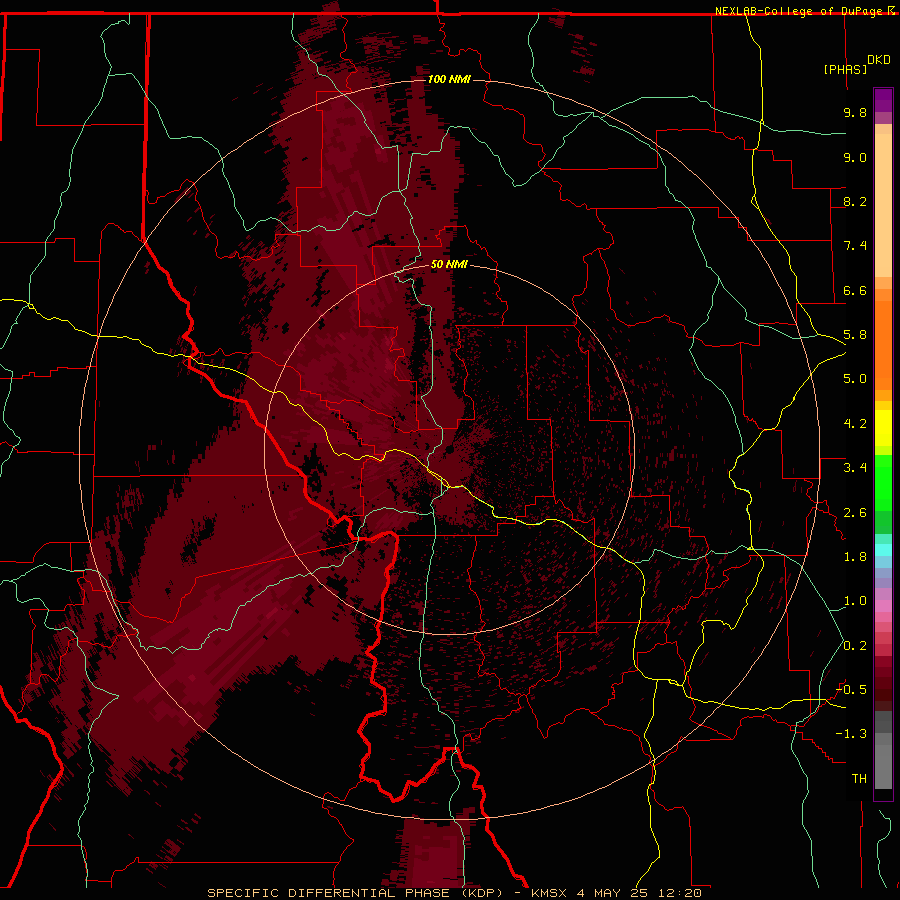Viewport: 900px width, 900px height.
Task: Pick the bright green segment of the color bar
Action: click(x=883, y=482)
